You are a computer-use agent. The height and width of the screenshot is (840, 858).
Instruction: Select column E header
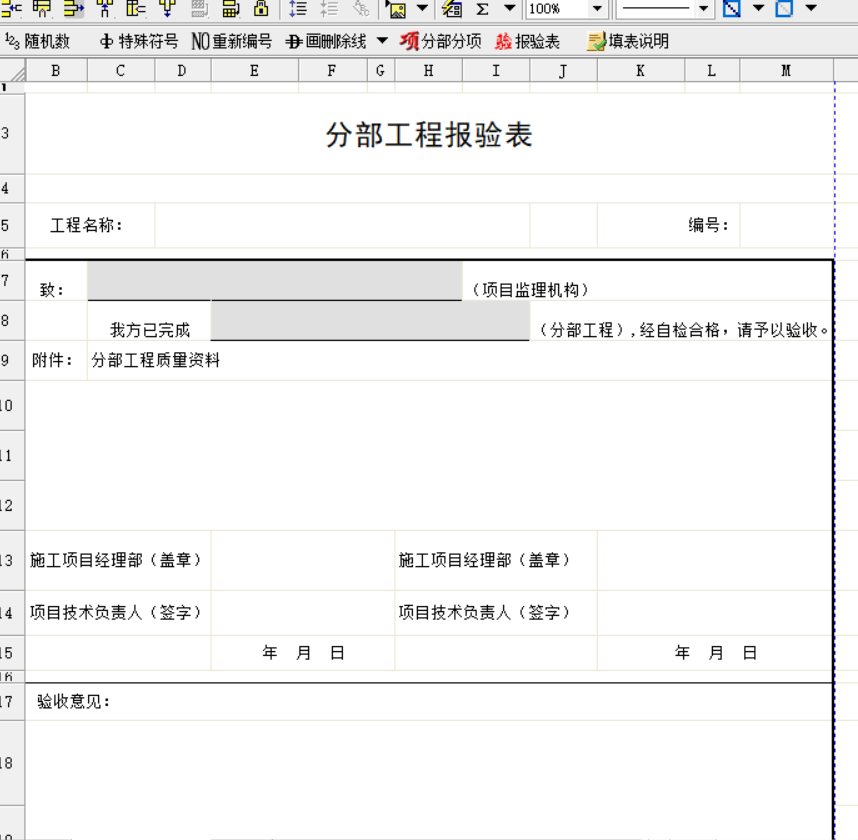pos(254,70)
